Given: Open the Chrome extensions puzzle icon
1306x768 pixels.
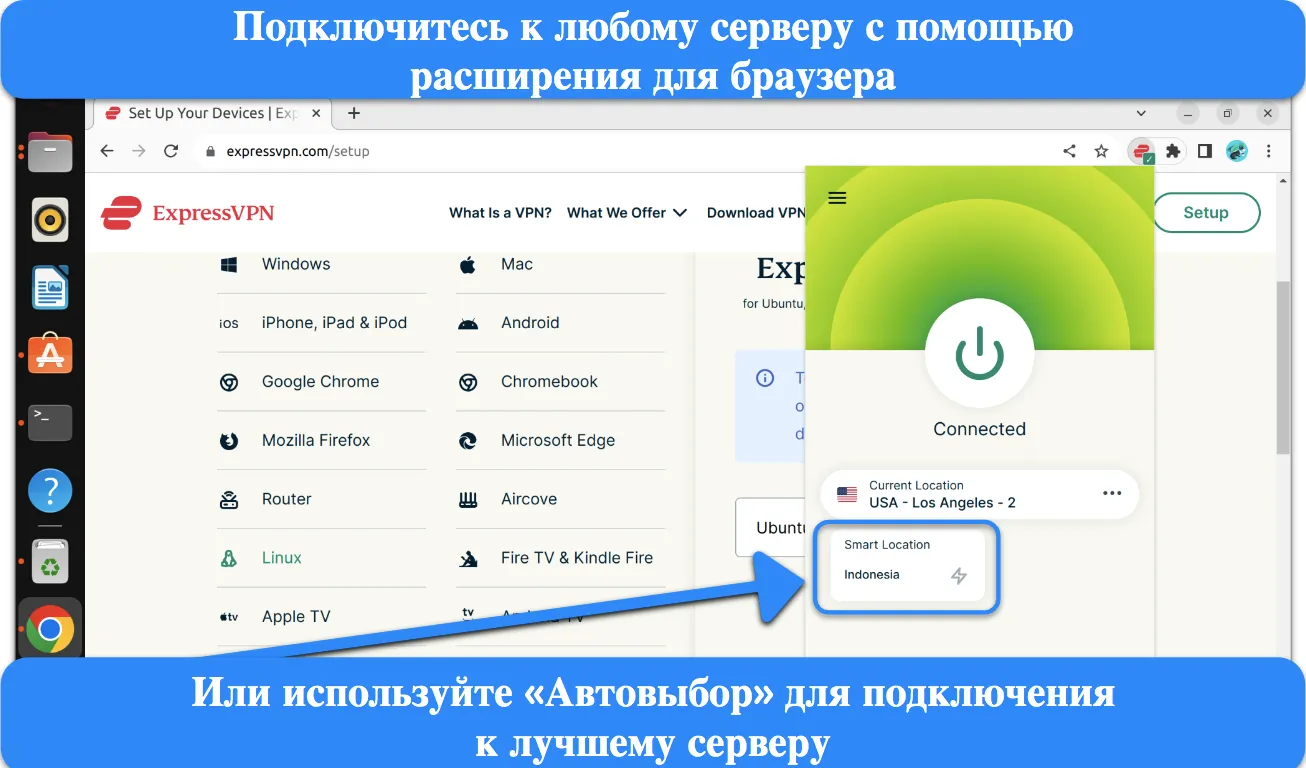Looking at the screenshot, I should point(1173,151).
